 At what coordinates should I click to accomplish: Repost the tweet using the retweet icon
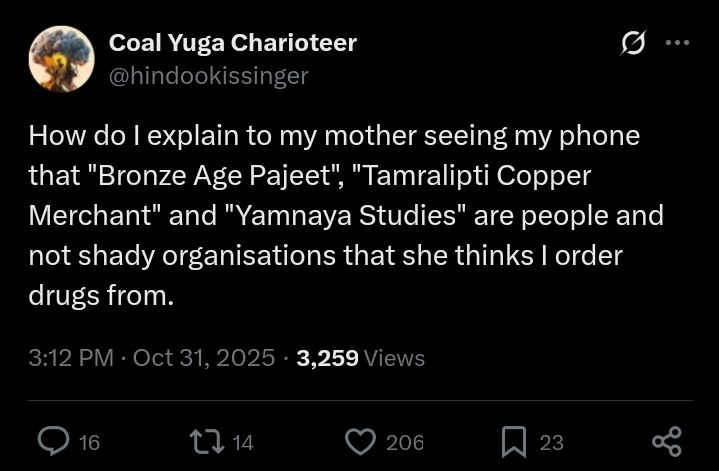pos(205,441)
